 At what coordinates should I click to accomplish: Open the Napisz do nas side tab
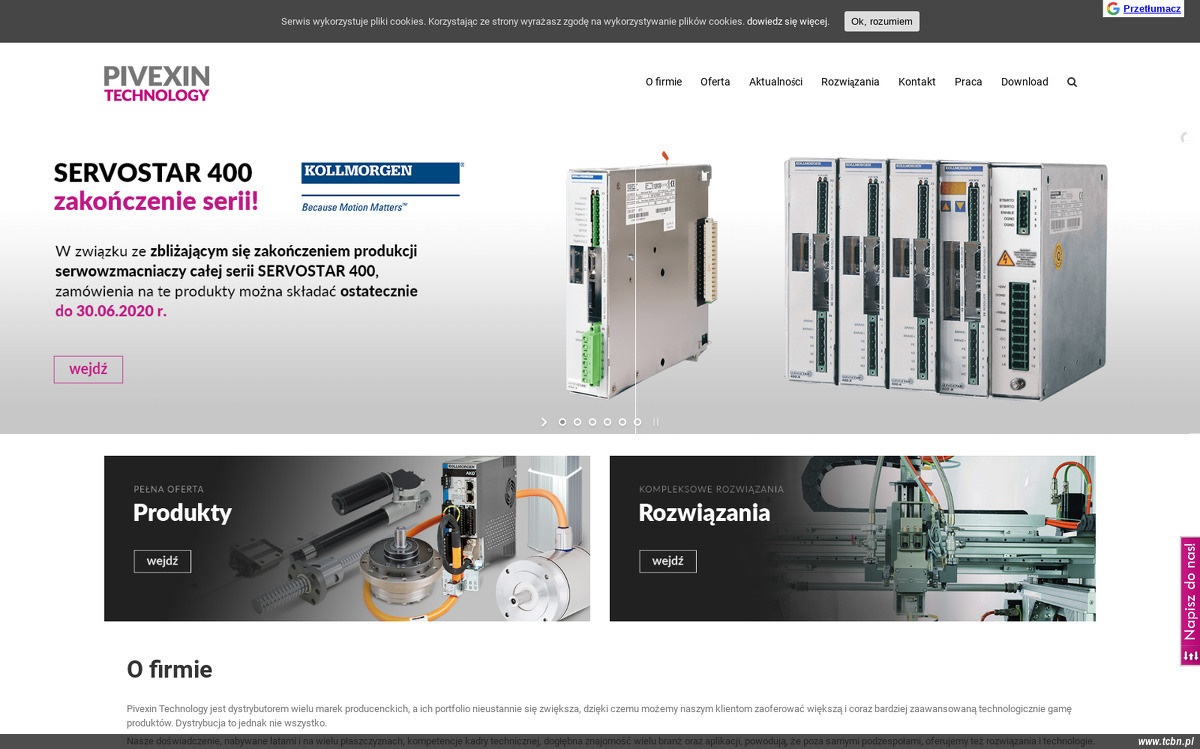(1190, 601)
